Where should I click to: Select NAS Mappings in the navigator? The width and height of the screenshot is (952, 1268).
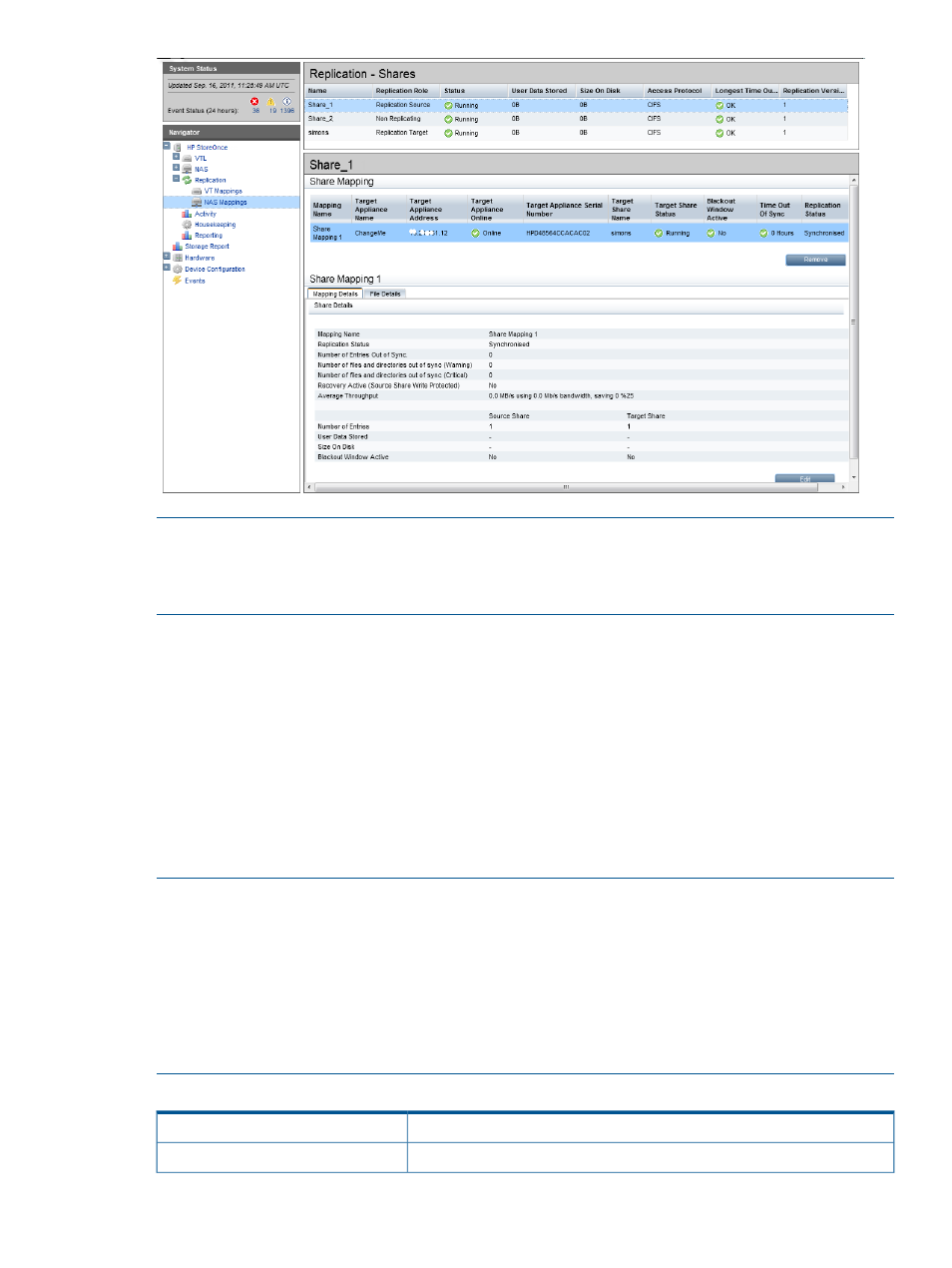pyautogui.click(x=226, y=202)
